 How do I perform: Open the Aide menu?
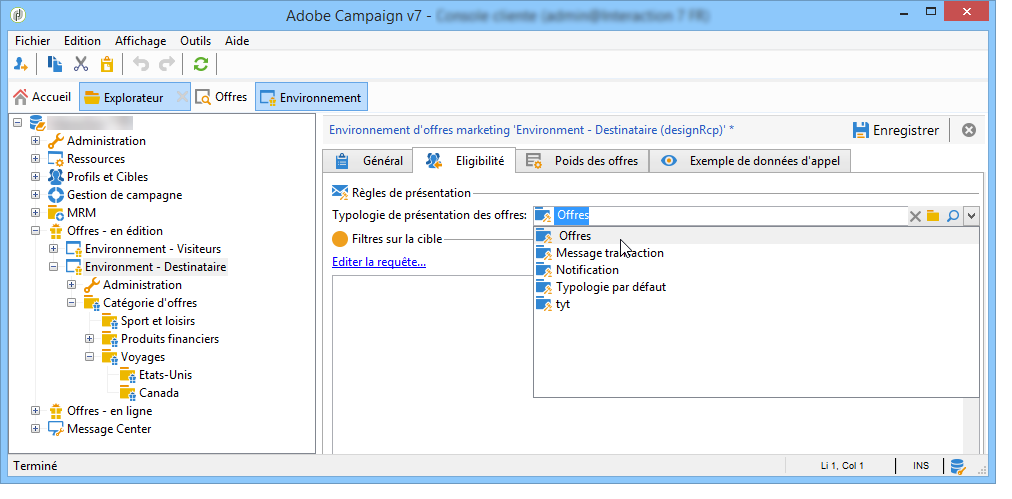pos(237,41)
